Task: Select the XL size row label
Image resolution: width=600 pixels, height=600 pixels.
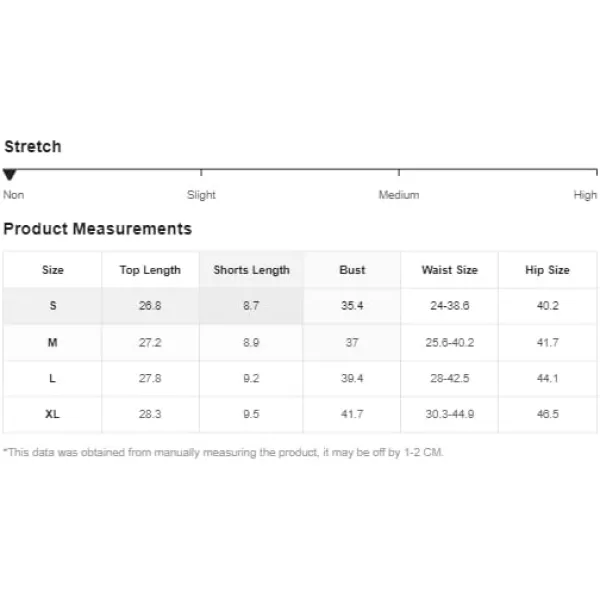Action: pos(52,414)
